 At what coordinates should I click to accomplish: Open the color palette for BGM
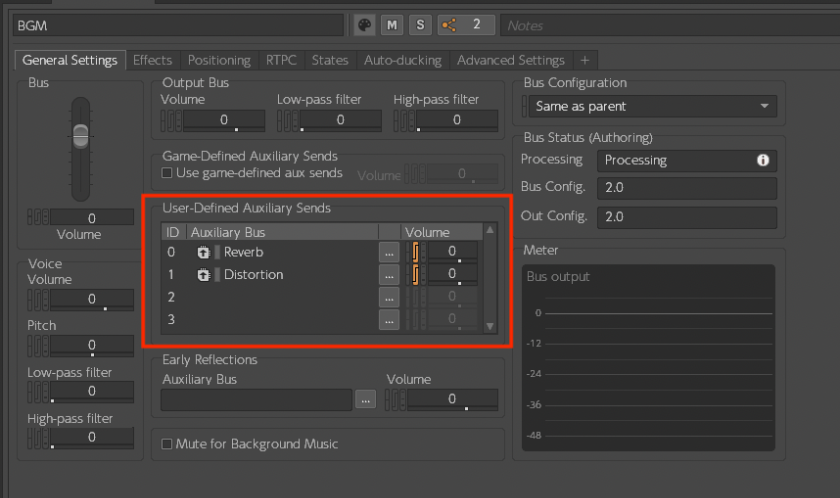[x=365, y=24]
